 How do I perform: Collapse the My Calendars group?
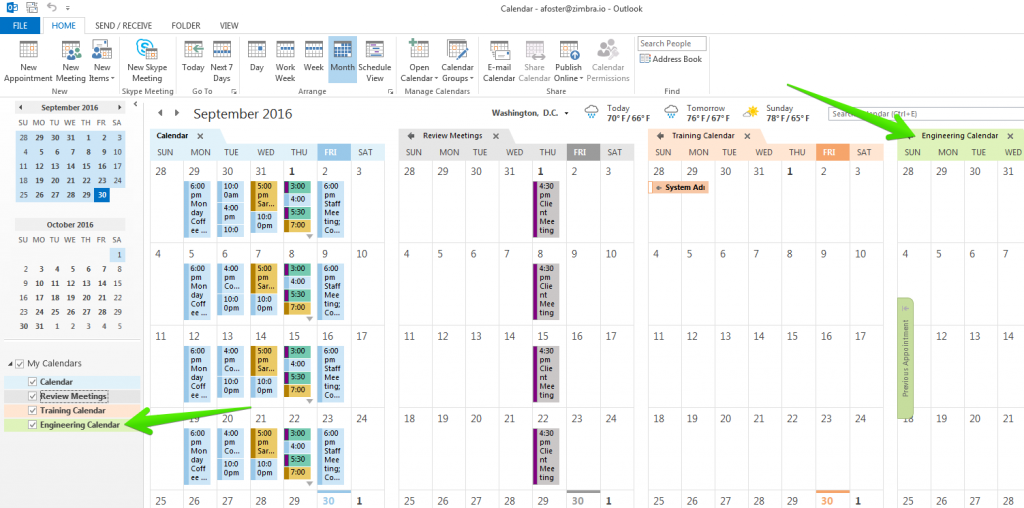pos(10,364)
